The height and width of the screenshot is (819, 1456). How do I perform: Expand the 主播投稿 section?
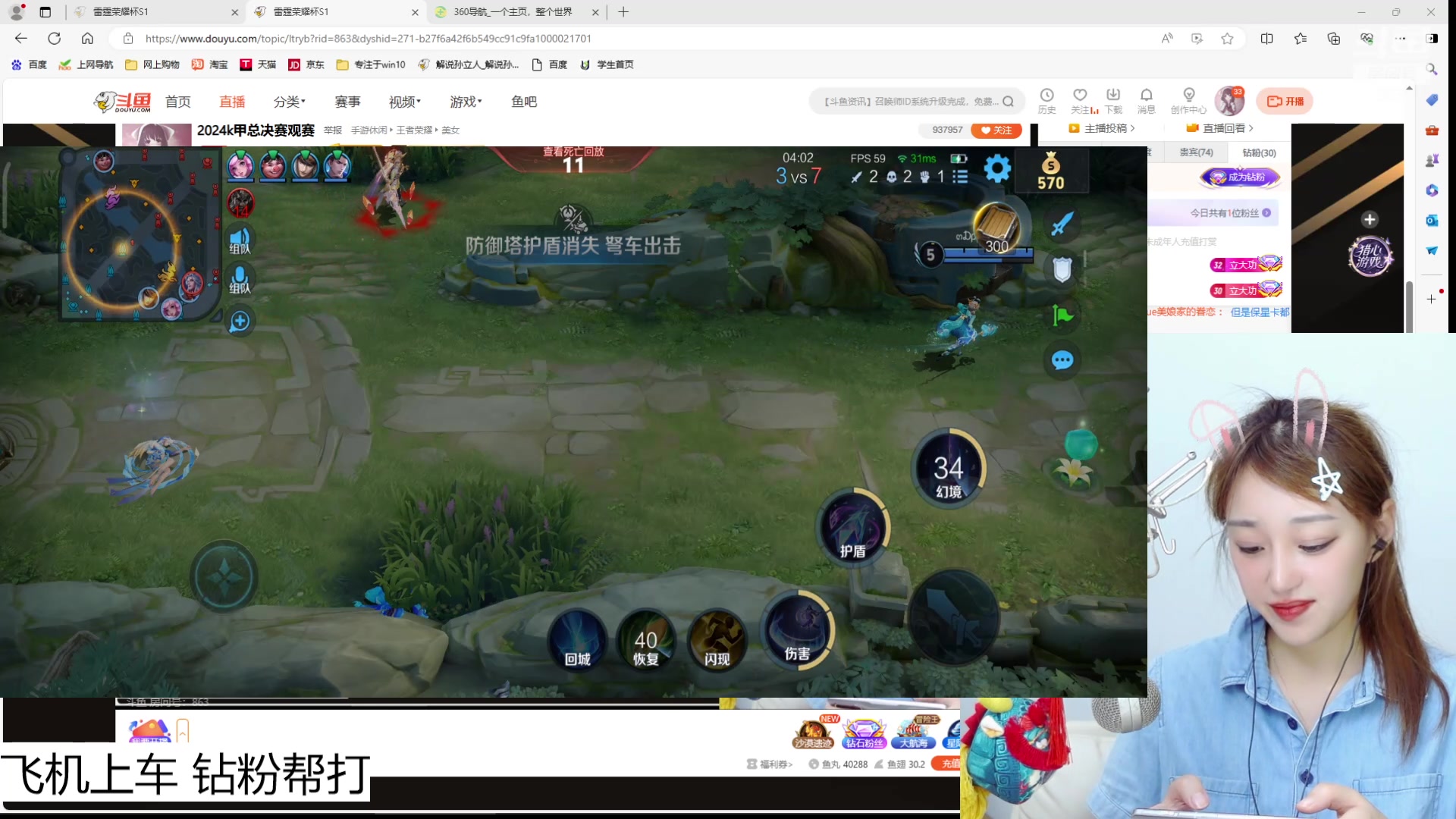pos(1102,129)
